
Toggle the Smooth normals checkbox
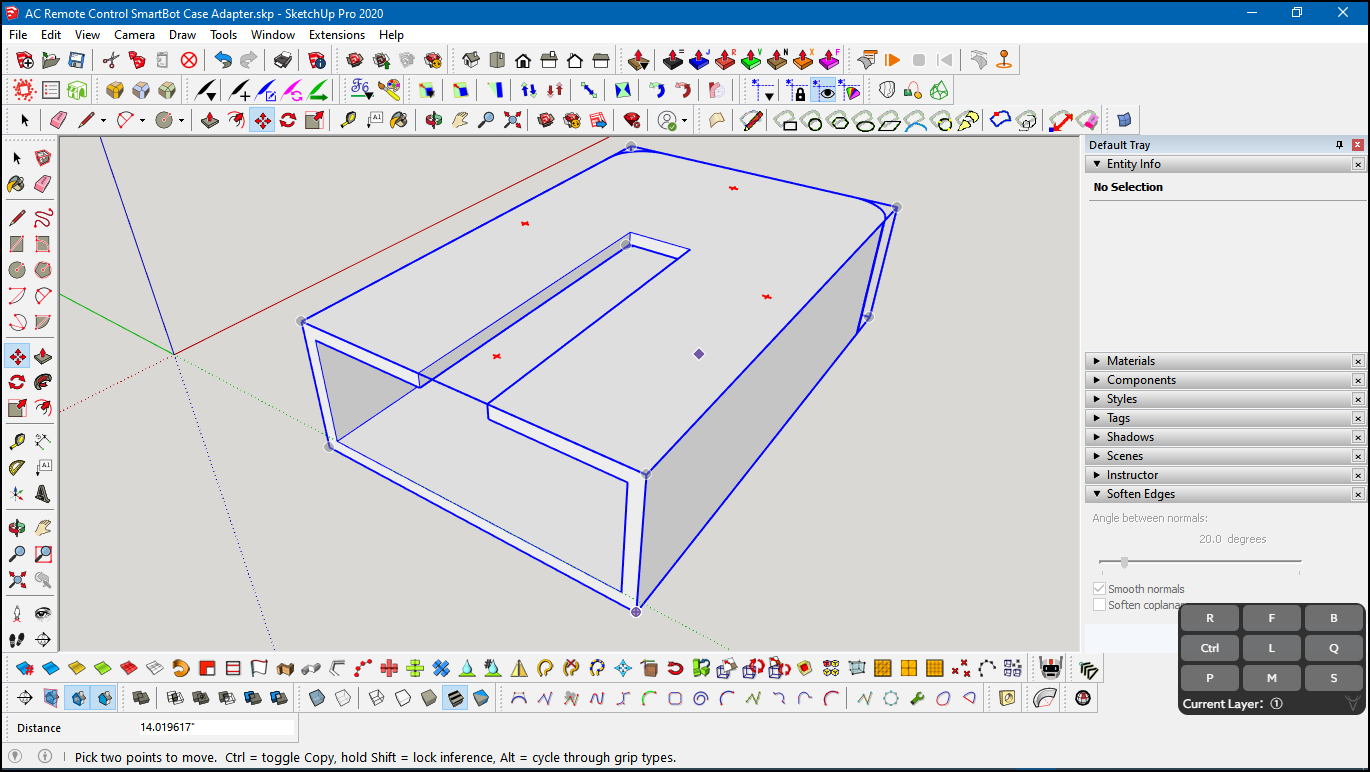coord(1099,588)
